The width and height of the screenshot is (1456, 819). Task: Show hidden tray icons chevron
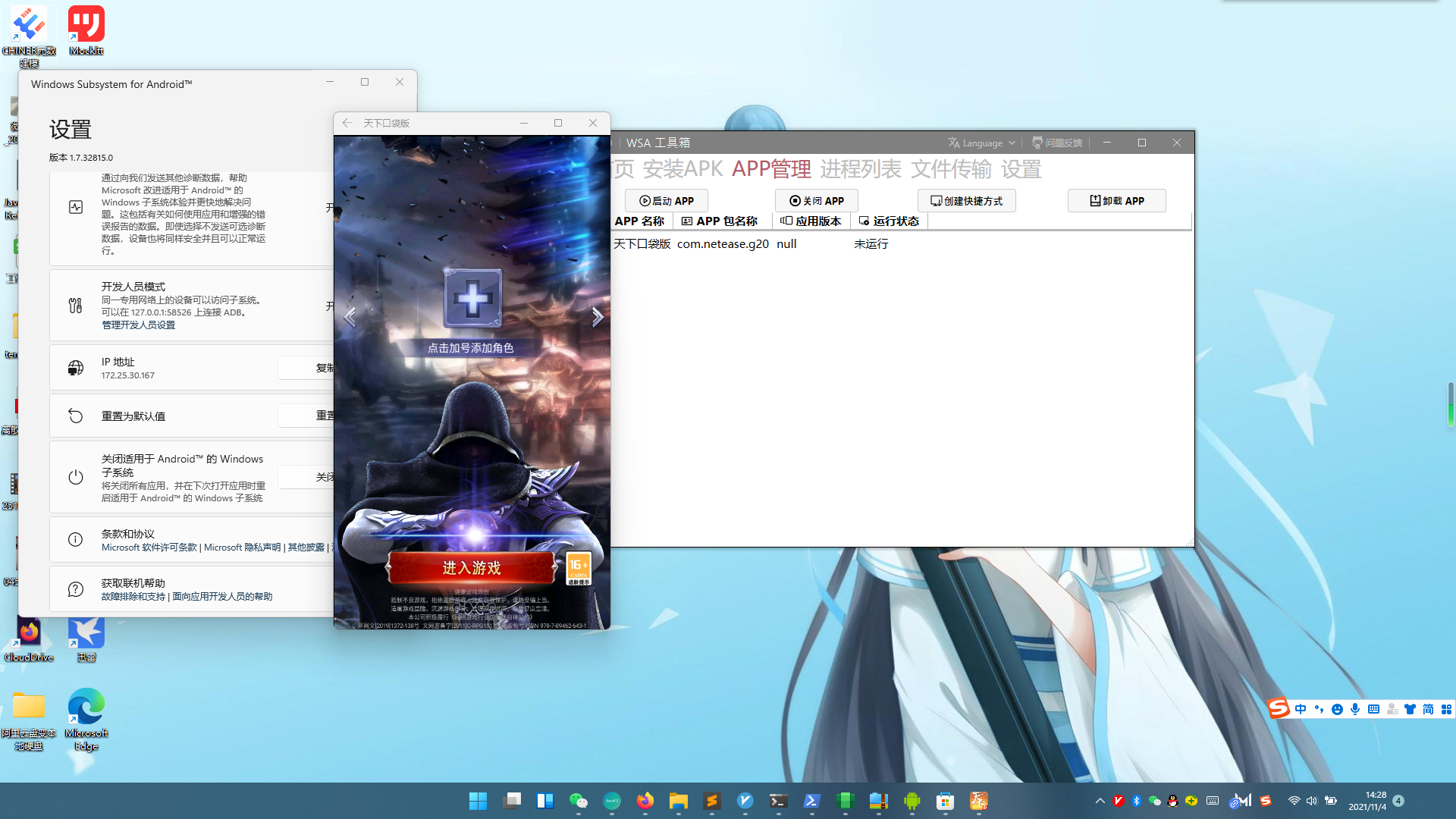[1100, 801]
